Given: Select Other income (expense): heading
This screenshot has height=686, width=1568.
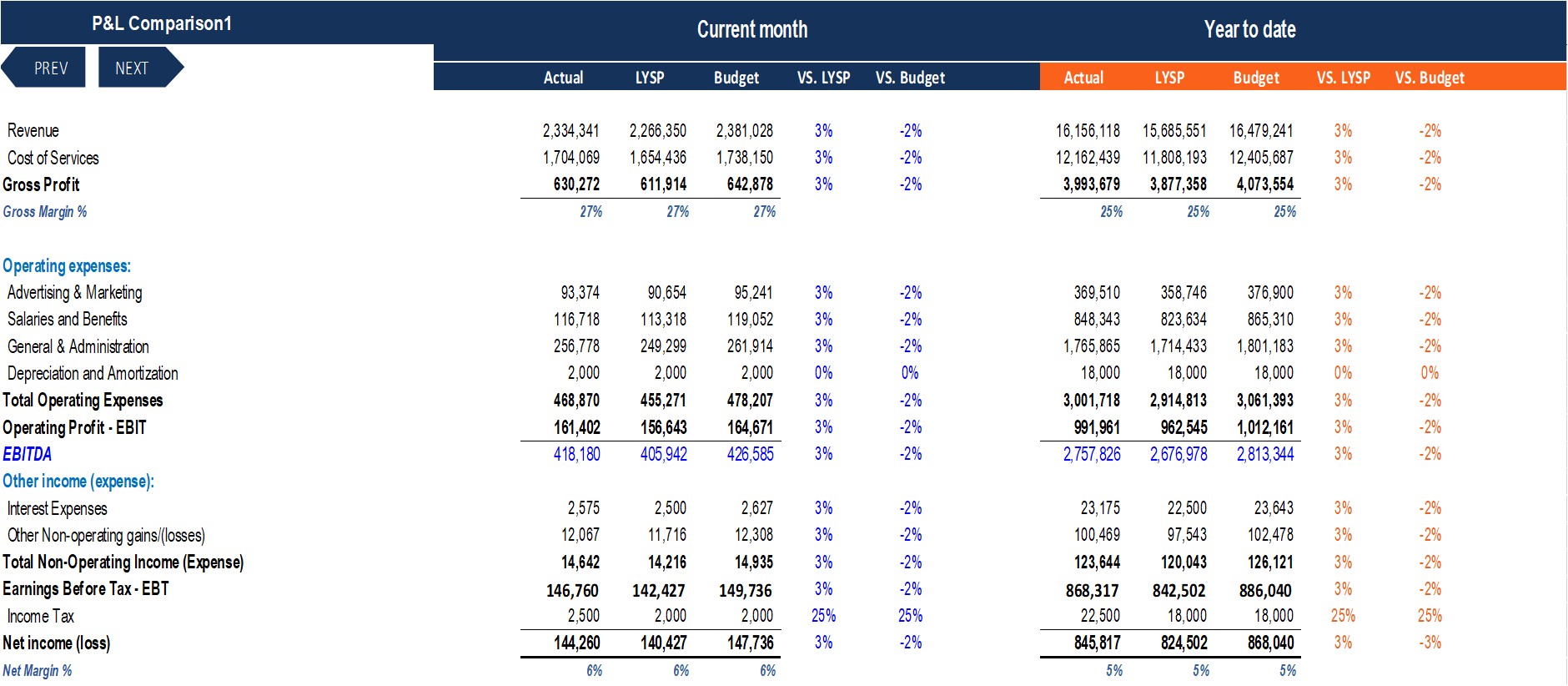Looking at the screenshot, I should (x=78, y=482).
